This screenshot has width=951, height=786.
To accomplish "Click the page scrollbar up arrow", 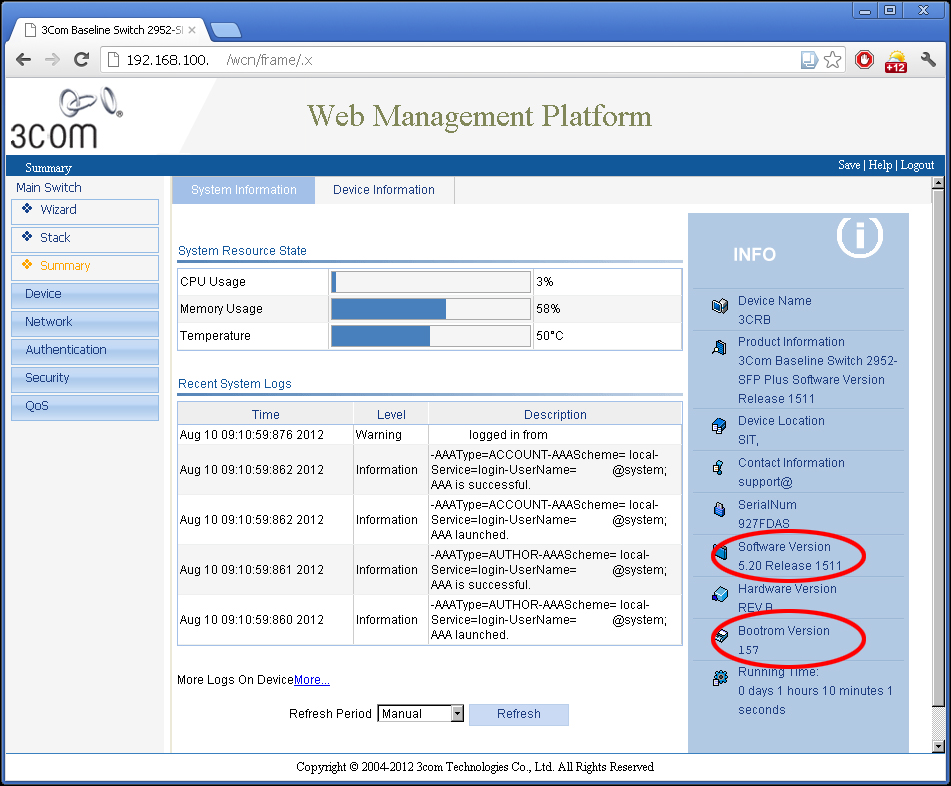I will click(938, 183).
